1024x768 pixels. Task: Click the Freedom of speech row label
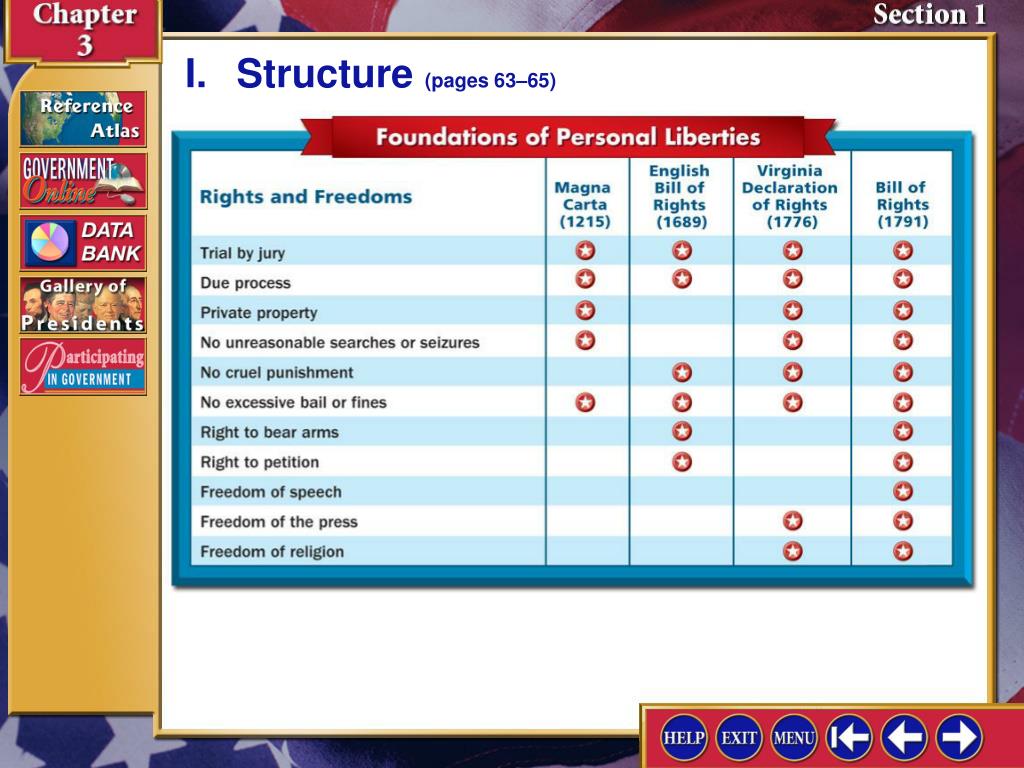point(271,492)
